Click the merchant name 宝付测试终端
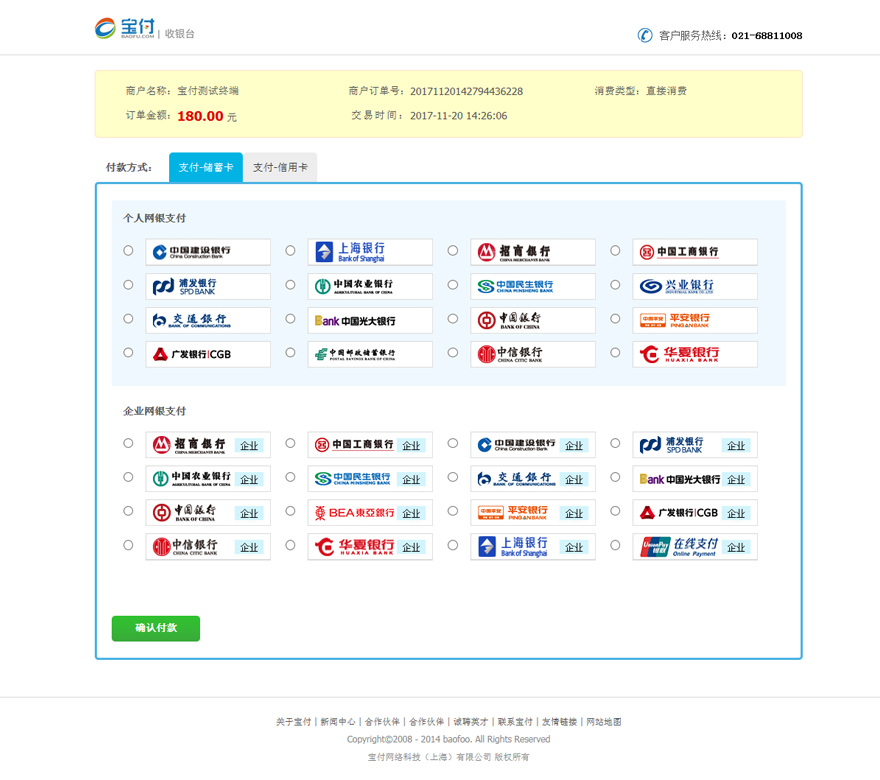The image size is (880, 780). pyautogui.click(x=208, y=91)
